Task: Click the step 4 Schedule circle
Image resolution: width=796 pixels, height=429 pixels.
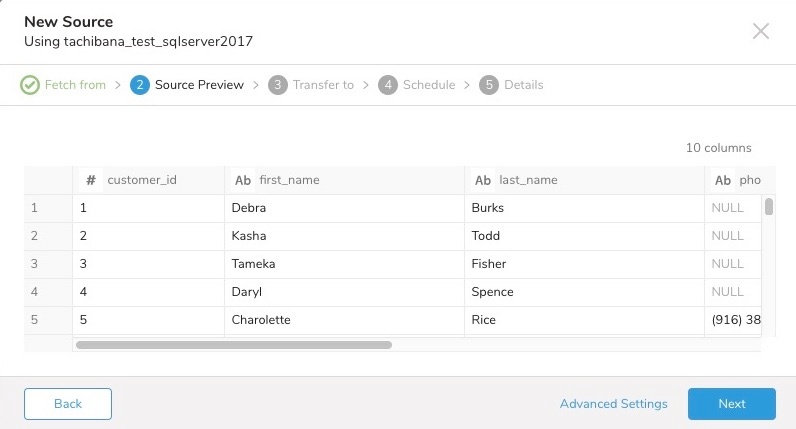Action: 388,85
